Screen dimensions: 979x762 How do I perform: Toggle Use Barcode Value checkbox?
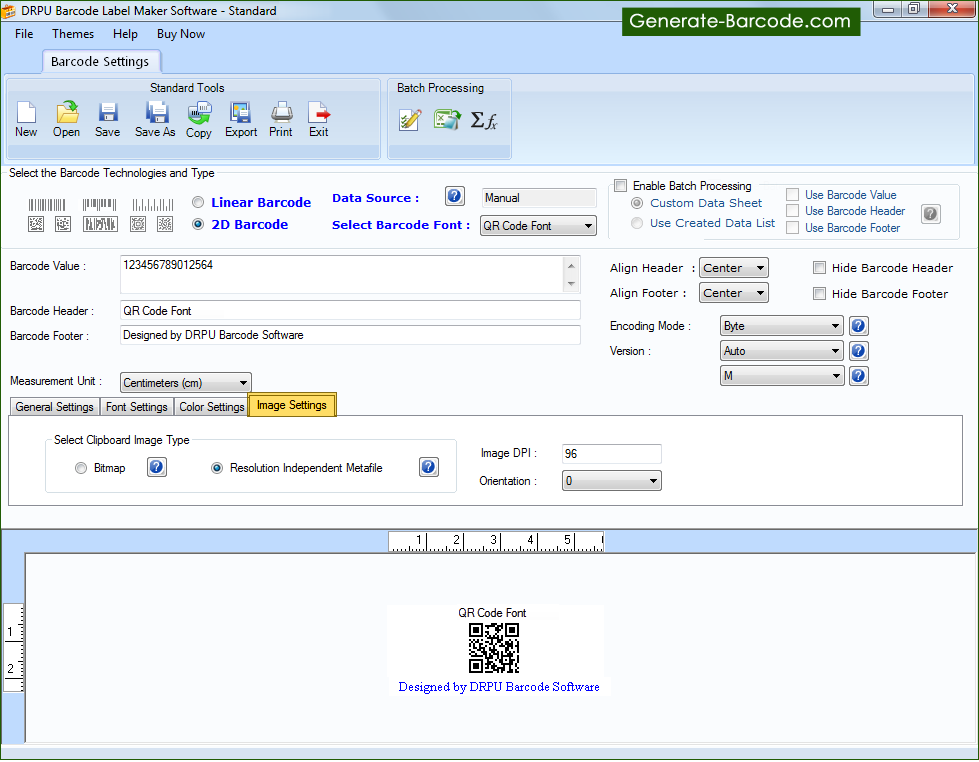click(x=792, y=195)
